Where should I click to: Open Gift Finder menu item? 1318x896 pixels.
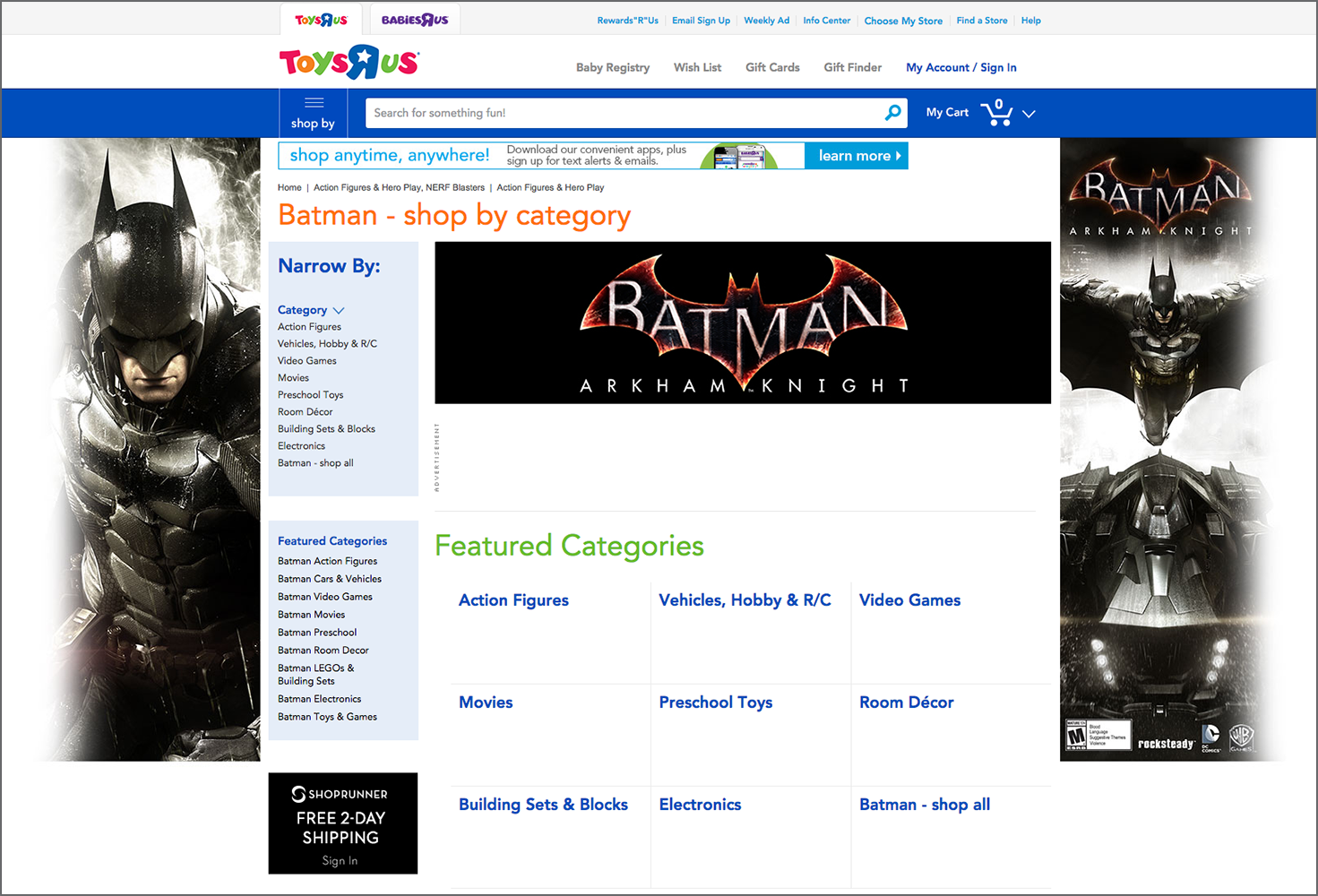pos(853,67)
